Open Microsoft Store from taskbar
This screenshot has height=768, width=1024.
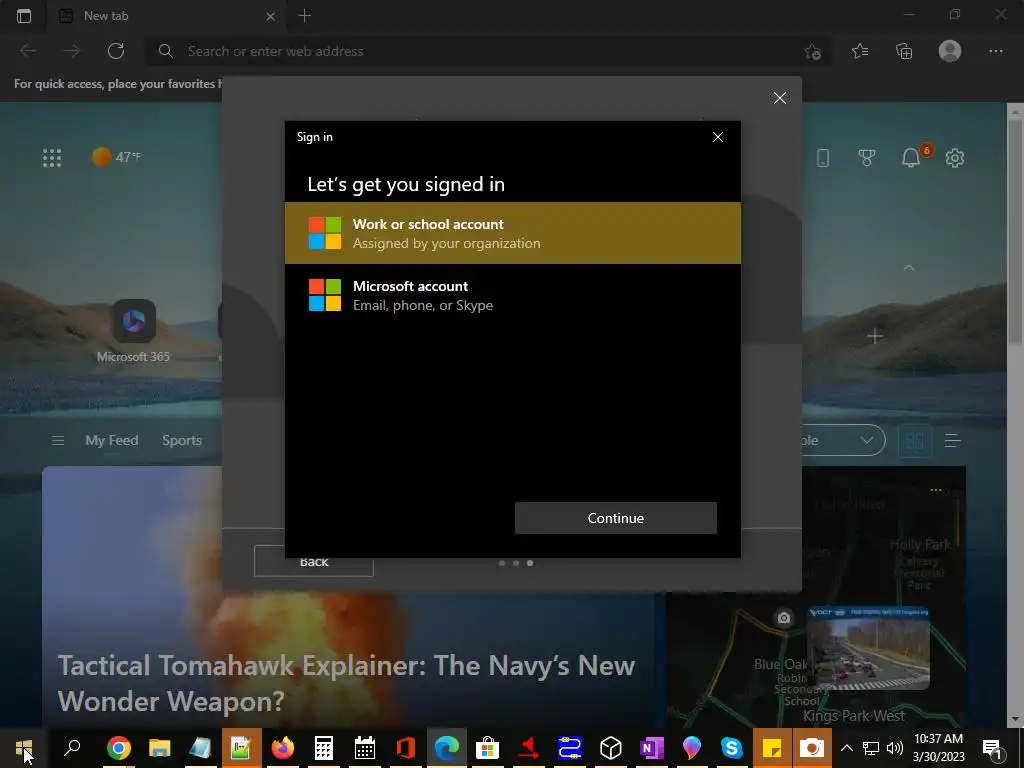pyautogui.click(x=487, y=748)
